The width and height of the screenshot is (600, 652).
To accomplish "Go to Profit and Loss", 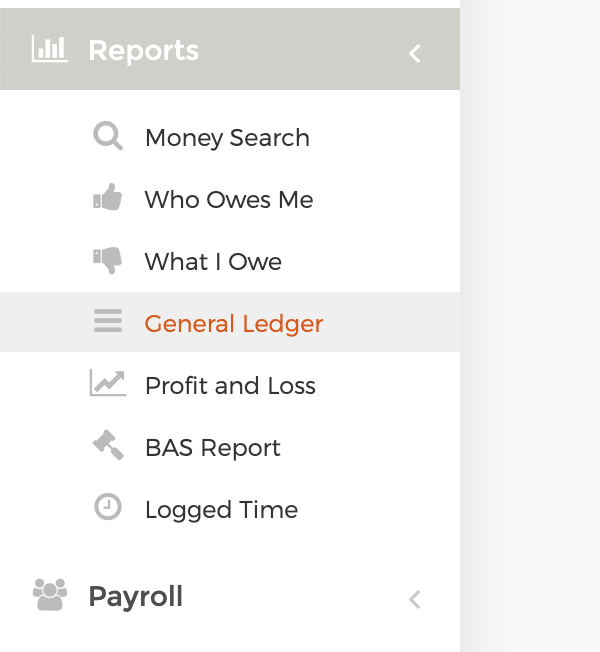I will [230, 385].
